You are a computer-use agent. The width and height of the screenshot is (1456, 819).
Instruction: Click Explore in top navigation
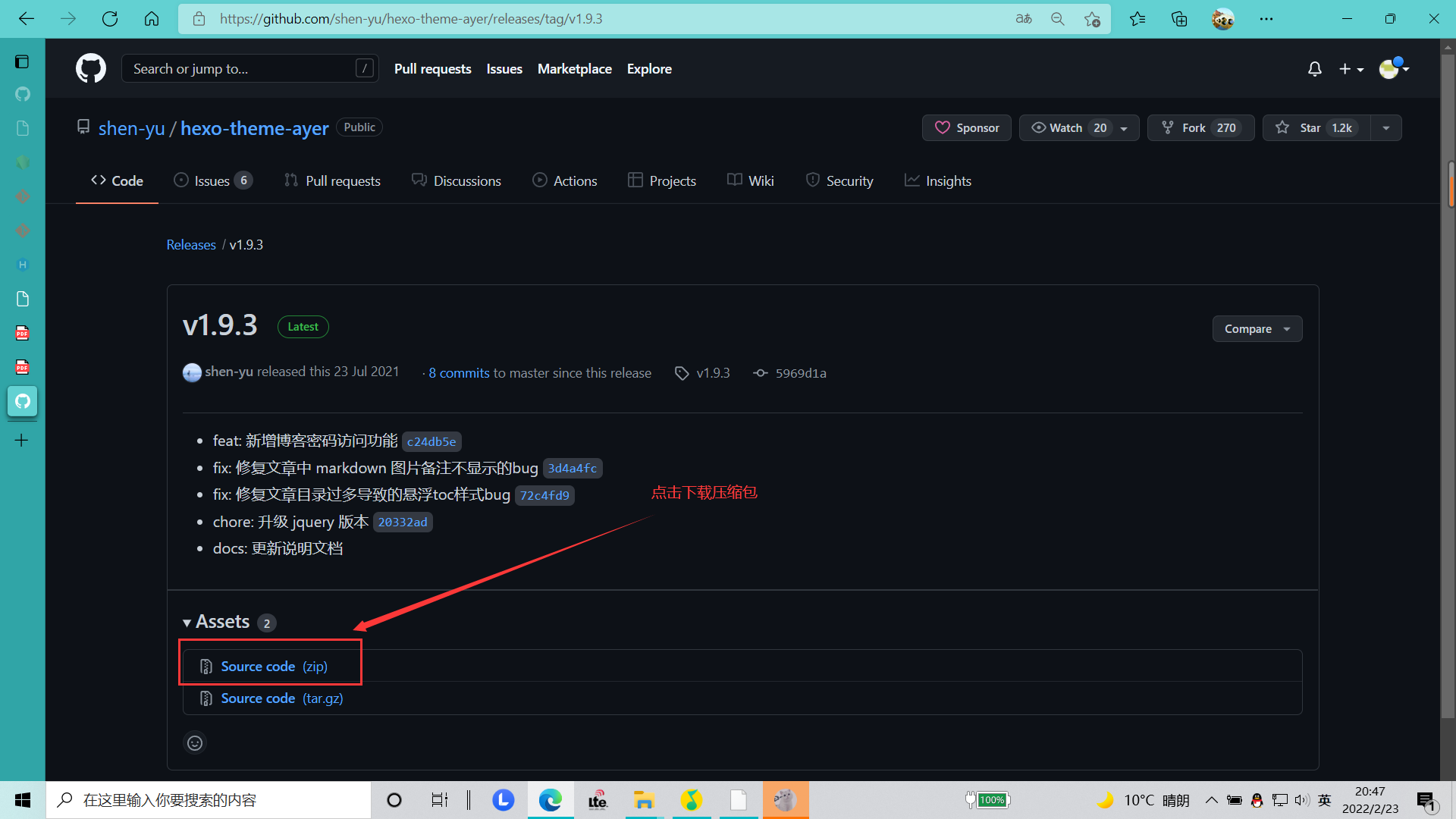[x=649, y=69]
